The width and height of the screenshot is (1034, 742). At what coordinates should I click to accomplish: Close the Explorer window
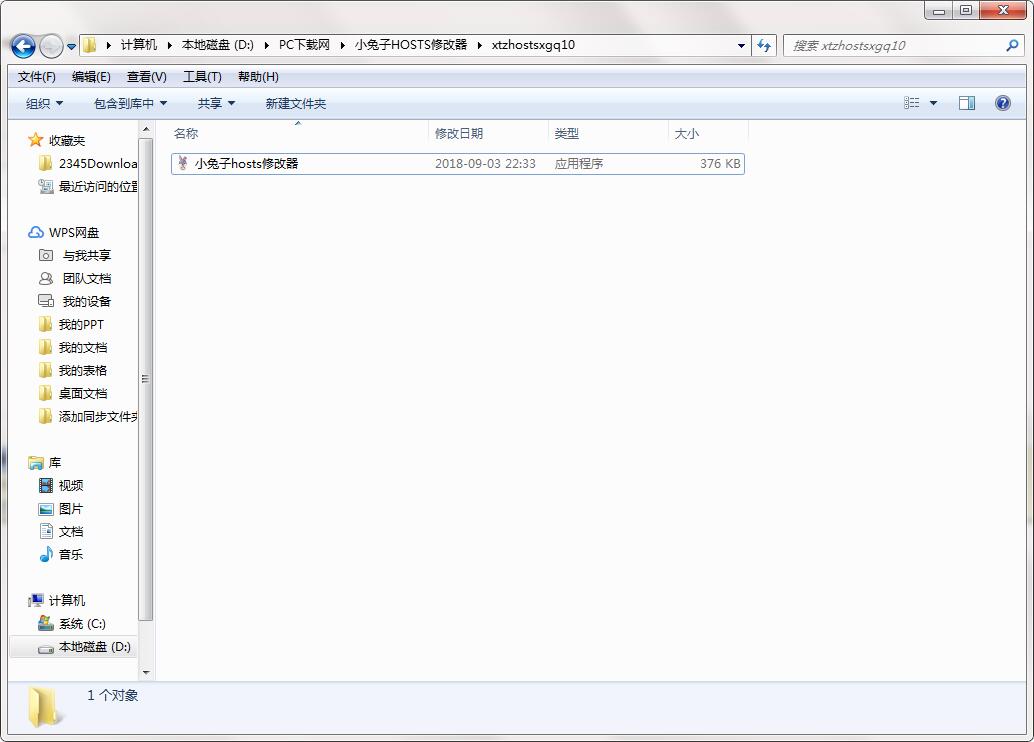[1003, 11]
